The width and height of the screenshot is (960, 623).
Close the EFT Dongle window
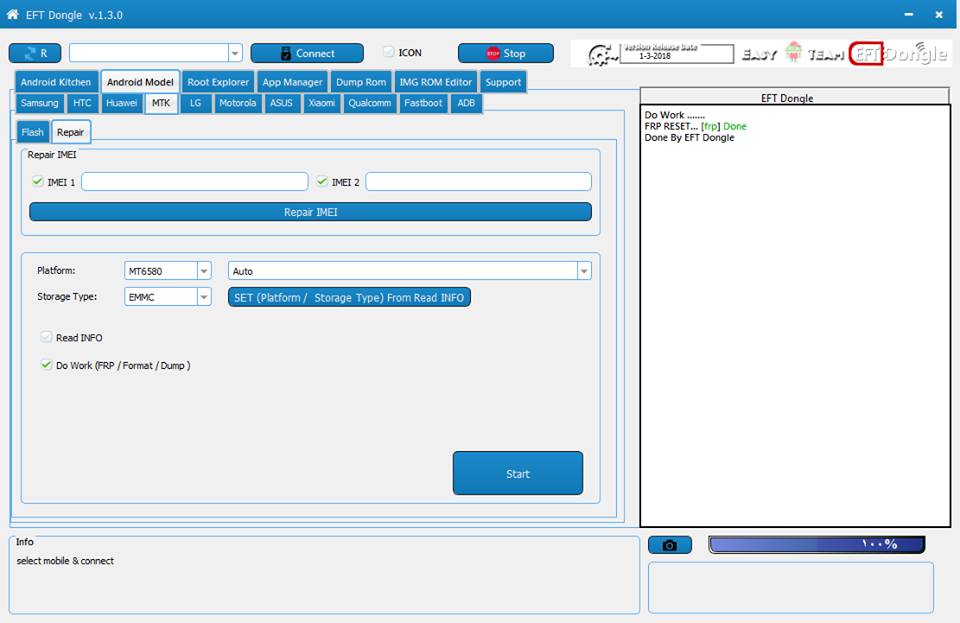tap(939, 14)
